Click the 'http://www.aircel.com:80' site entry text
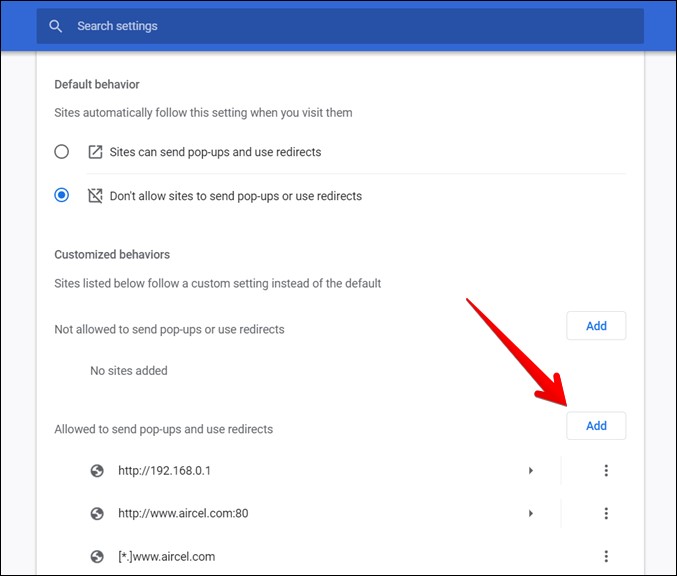The width and height of the screenshot is (677, 576). coord(183,513)
